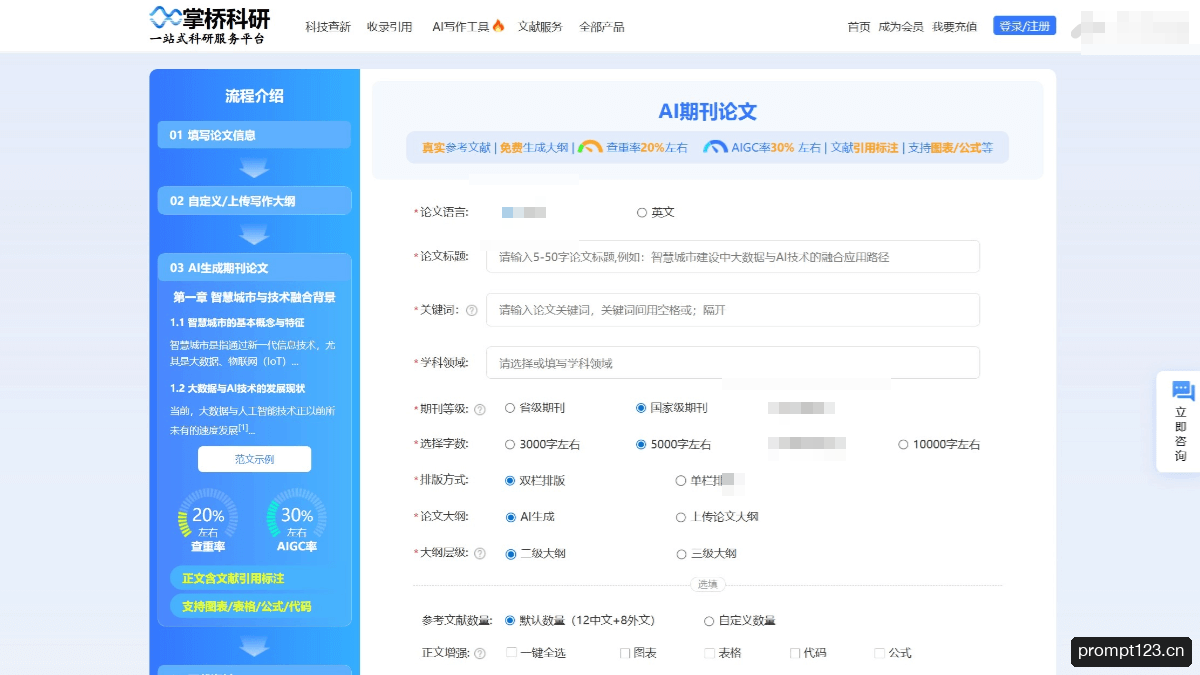Click heading 第一章 智慧城市与技术融合背景
Viewport: 1200px width, 675px height.
pos(254,297)
